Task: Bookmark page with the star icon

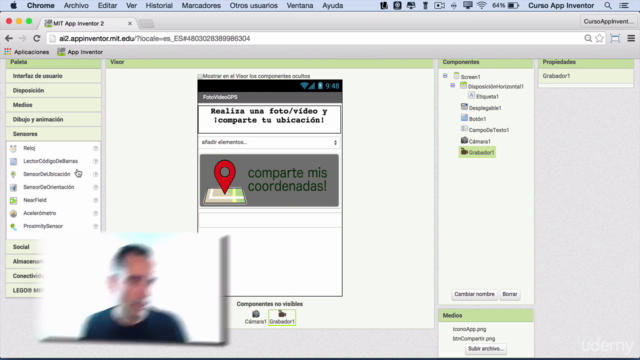Action: coord(599,38)
